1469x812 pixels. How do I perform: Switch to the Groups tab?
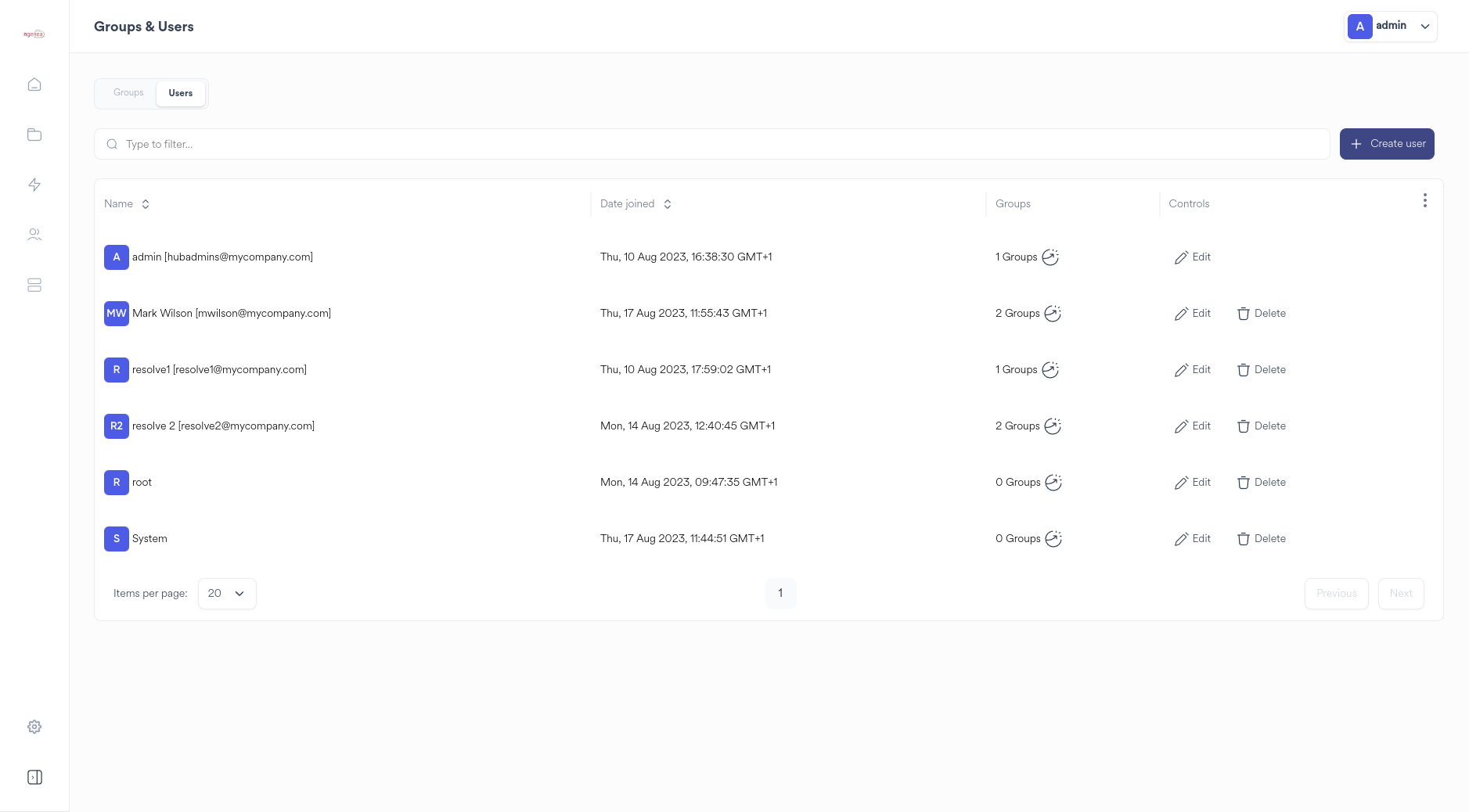(x=128, y=92)
